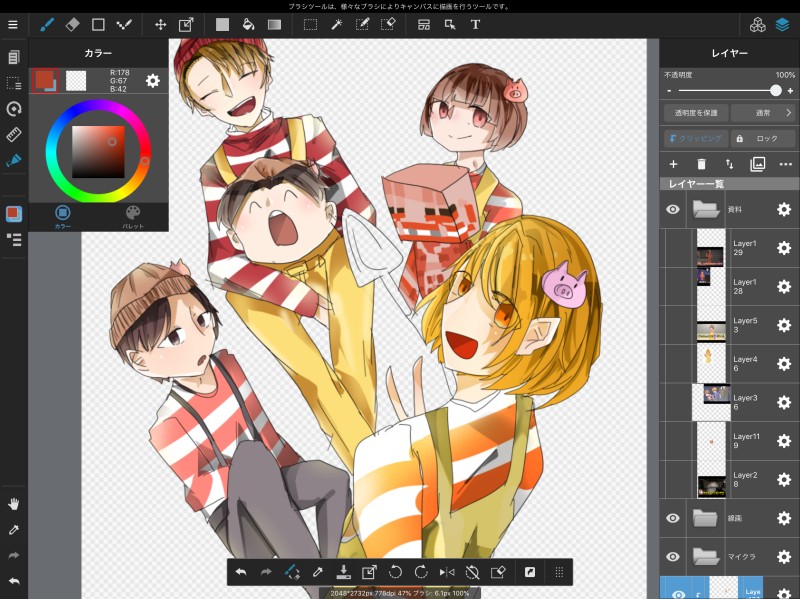Toggle layer ロック lock
This screenshot has width=800, height=599.
pyautogui.click(x=763, y=138)
